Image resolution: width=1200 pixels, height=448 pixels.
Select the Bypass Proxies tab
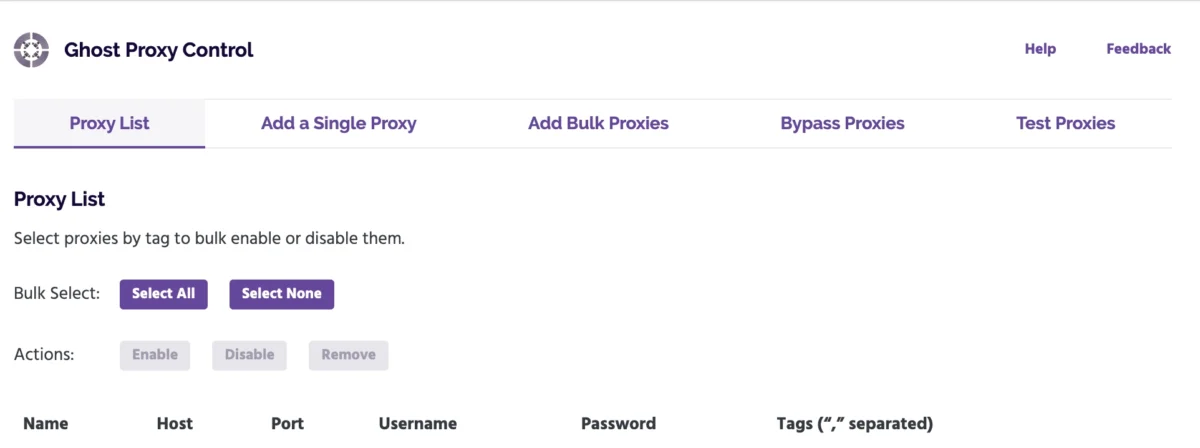pyautogui.click(x=842, y=124)
